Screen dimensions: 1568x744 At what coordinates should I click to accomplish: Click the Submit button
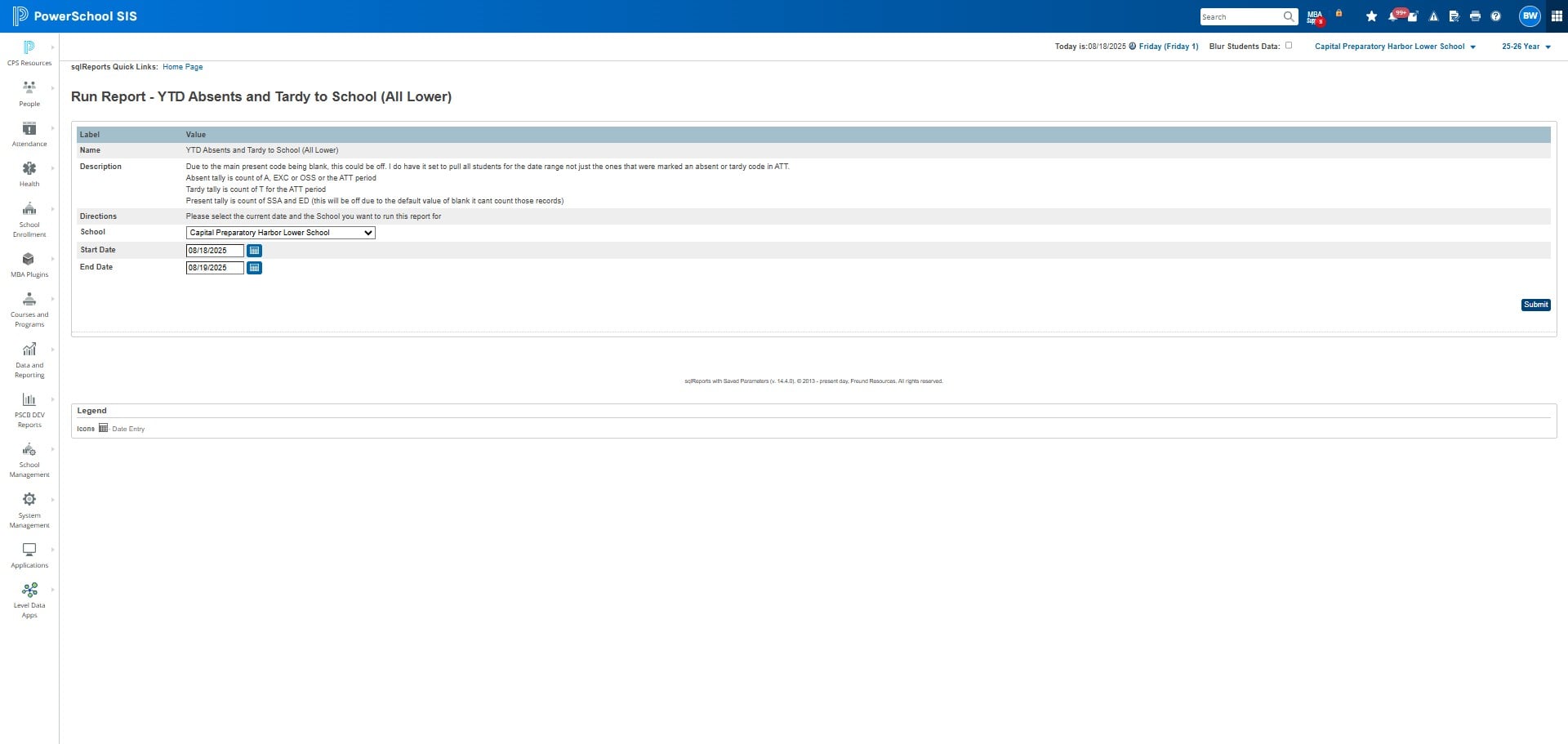[1535, 305]
